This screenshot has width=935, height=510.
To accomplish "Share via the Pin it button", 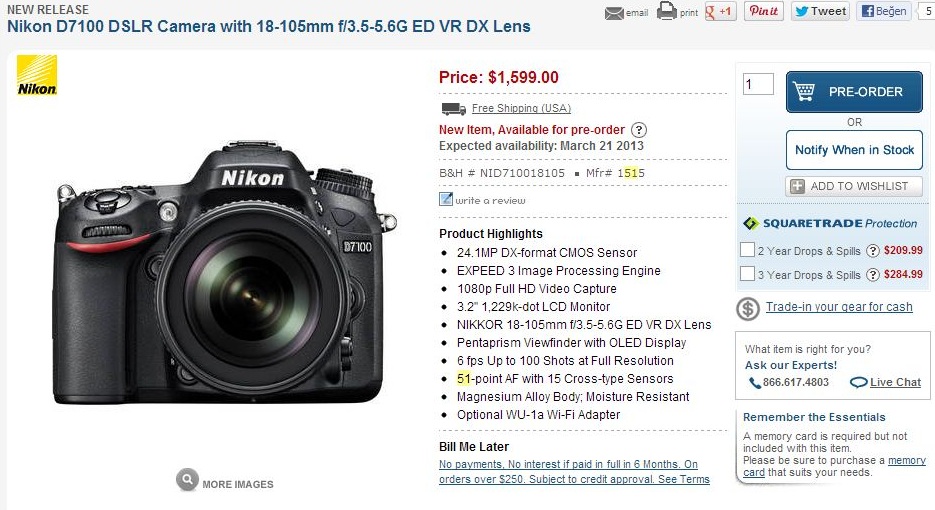I will [764, 11].
